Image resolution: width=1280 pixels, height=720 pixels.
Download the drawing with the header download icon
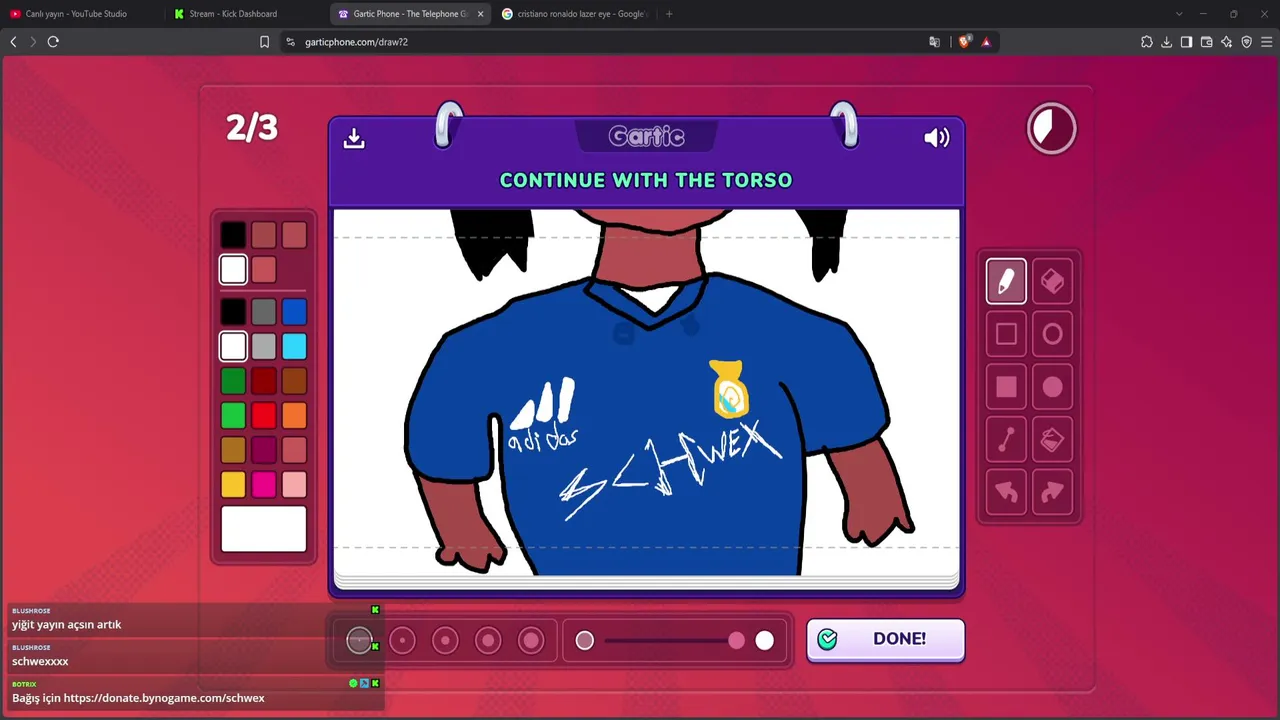pyautogui.click(x=354, y=138)
